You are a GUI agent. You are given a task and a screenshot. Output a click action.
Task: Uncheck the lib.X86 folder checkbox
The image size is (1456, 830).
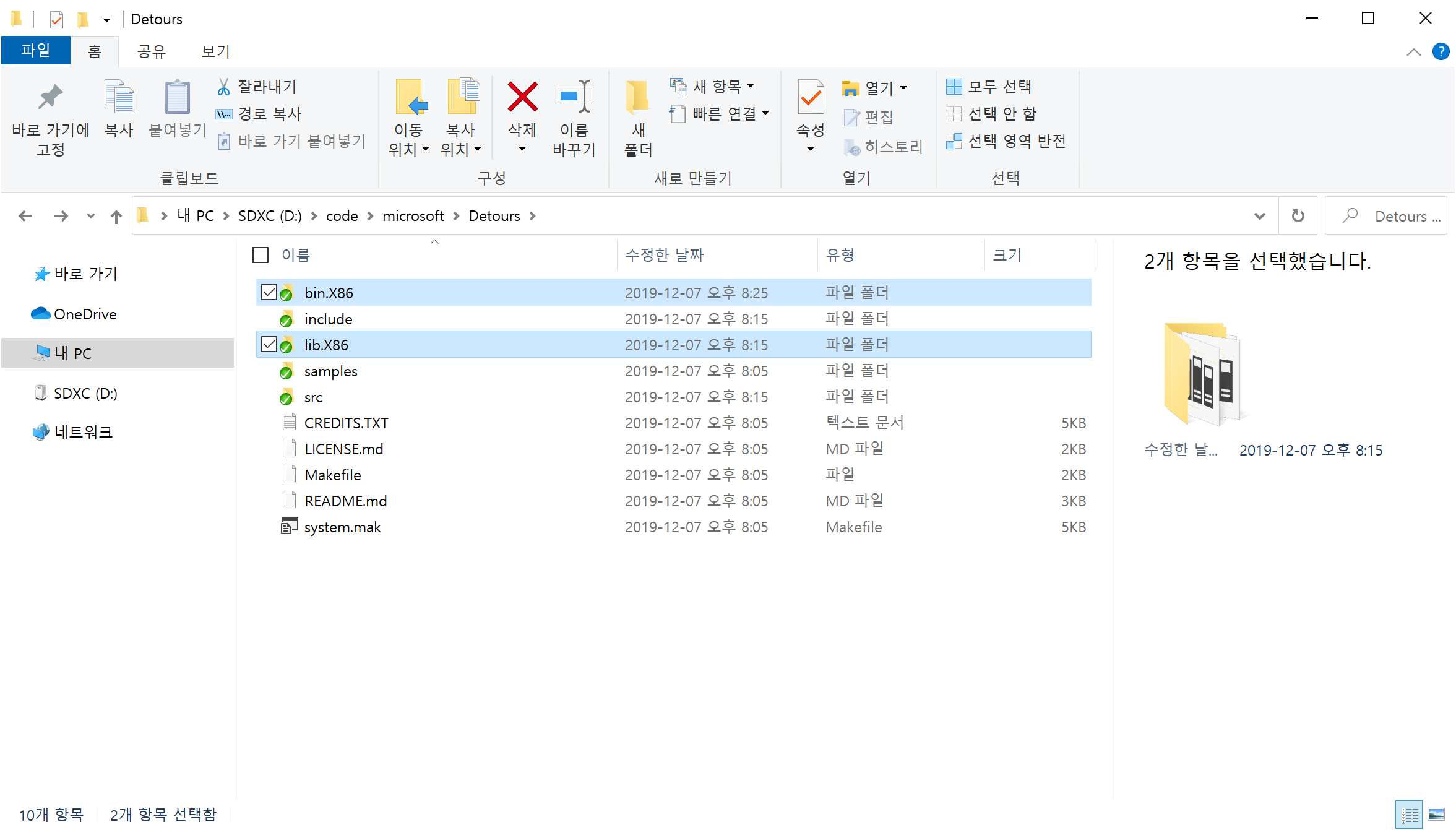pos(269,344)
